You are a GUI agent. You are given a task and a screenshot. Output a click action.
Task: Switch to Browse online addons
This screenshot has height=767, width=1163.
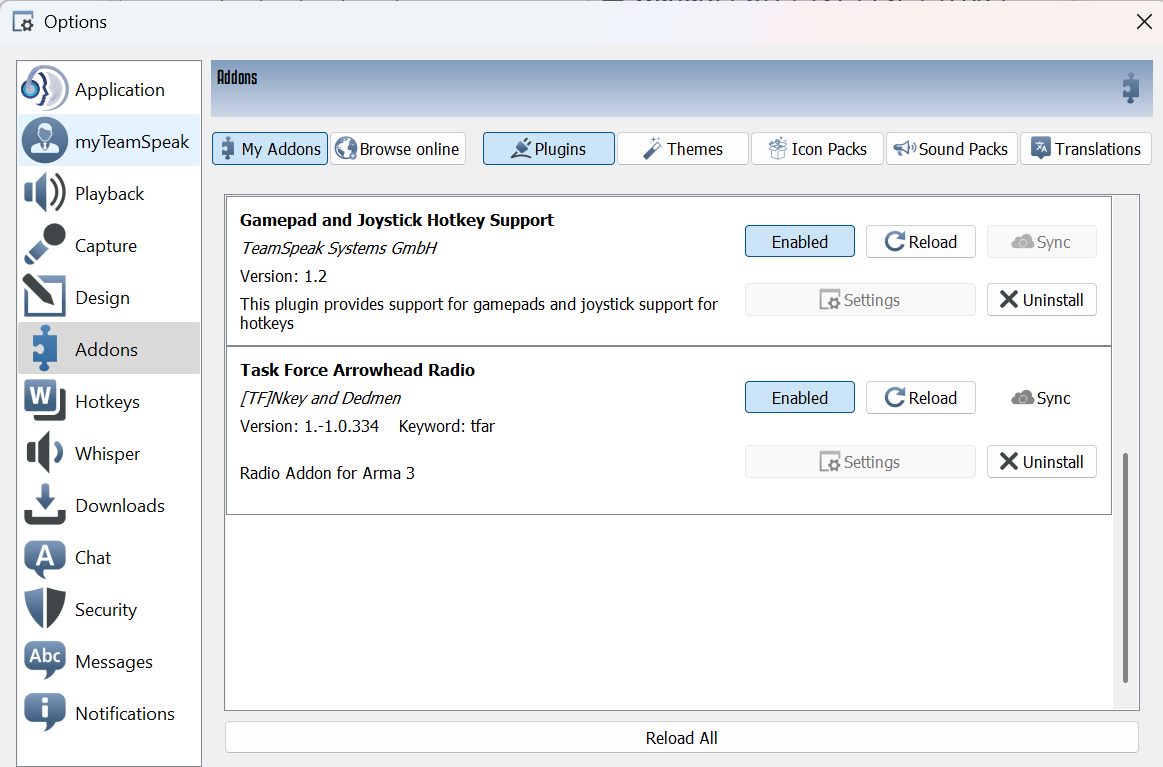398,148
